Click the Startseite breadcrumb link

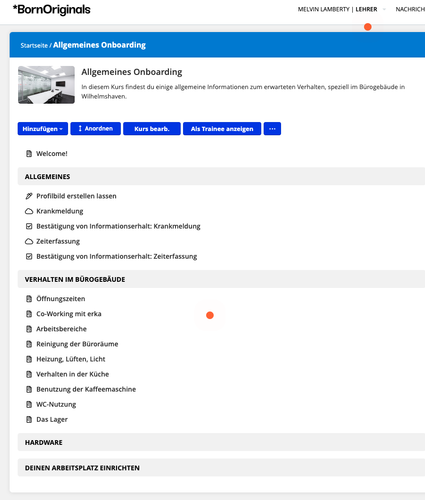34,45
